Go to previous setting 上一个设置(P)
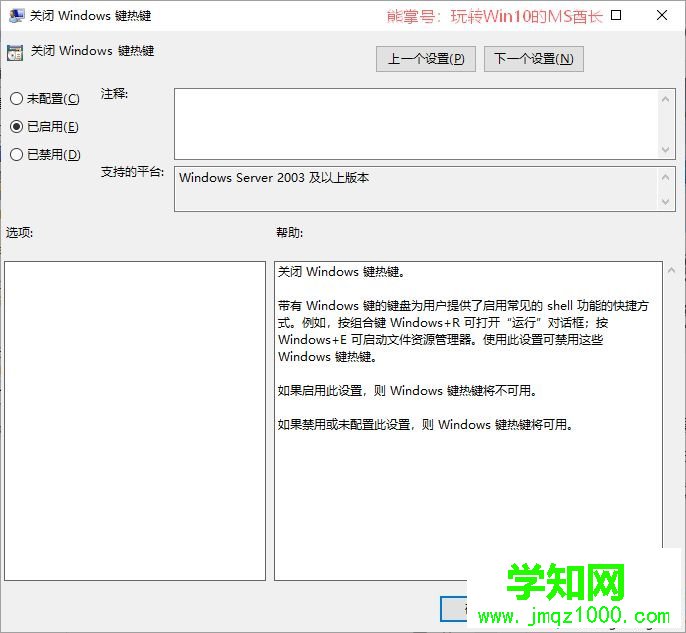 click(426, 59)
